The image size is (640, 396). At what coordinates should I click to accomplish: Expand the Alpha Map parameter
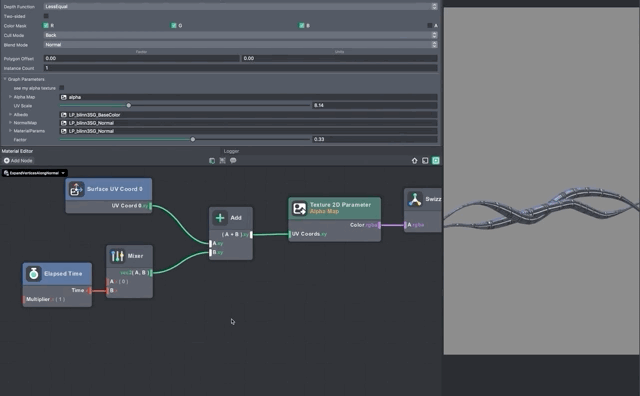point(10,97)
